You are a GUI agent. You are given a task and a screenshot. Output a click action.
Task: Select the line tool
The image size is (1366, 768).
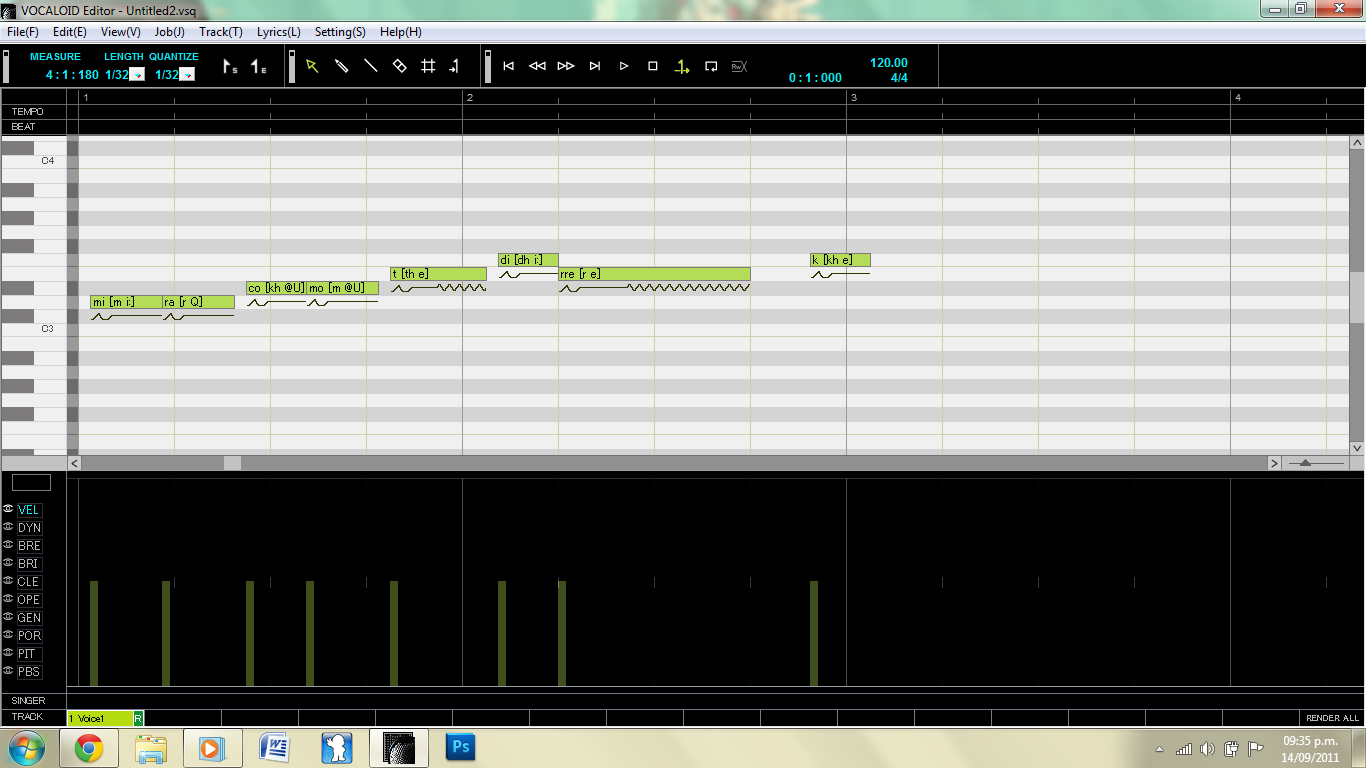pyautogui.click(x=370, y=66)
